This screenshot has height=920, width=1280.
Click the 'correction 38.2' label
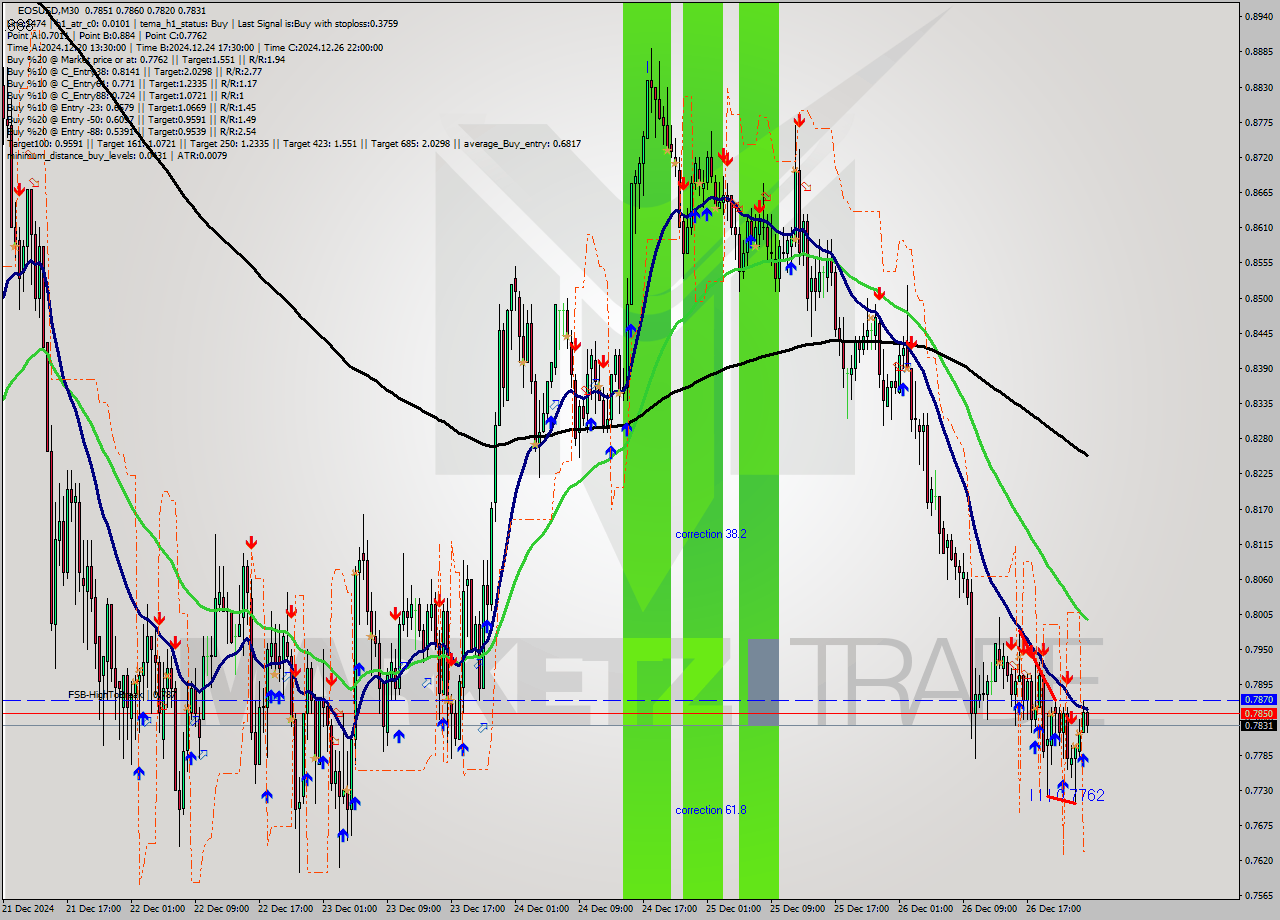coord(711,534)
